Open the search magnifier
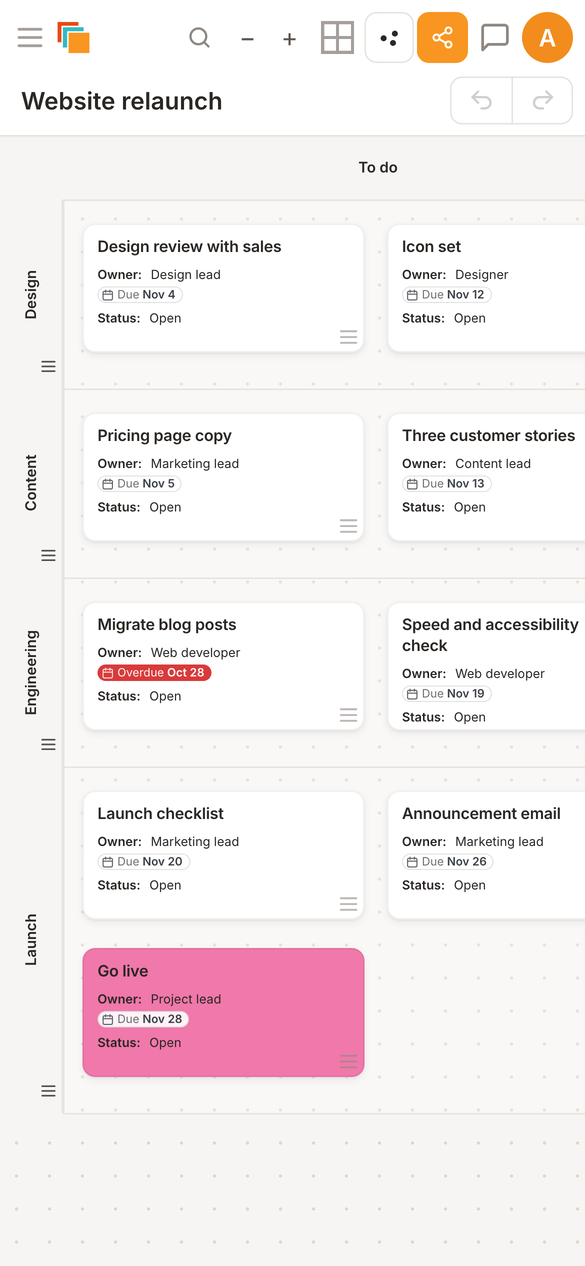Image resolution: width=585 pixels, height=1266 pixels. pos(200,38)
